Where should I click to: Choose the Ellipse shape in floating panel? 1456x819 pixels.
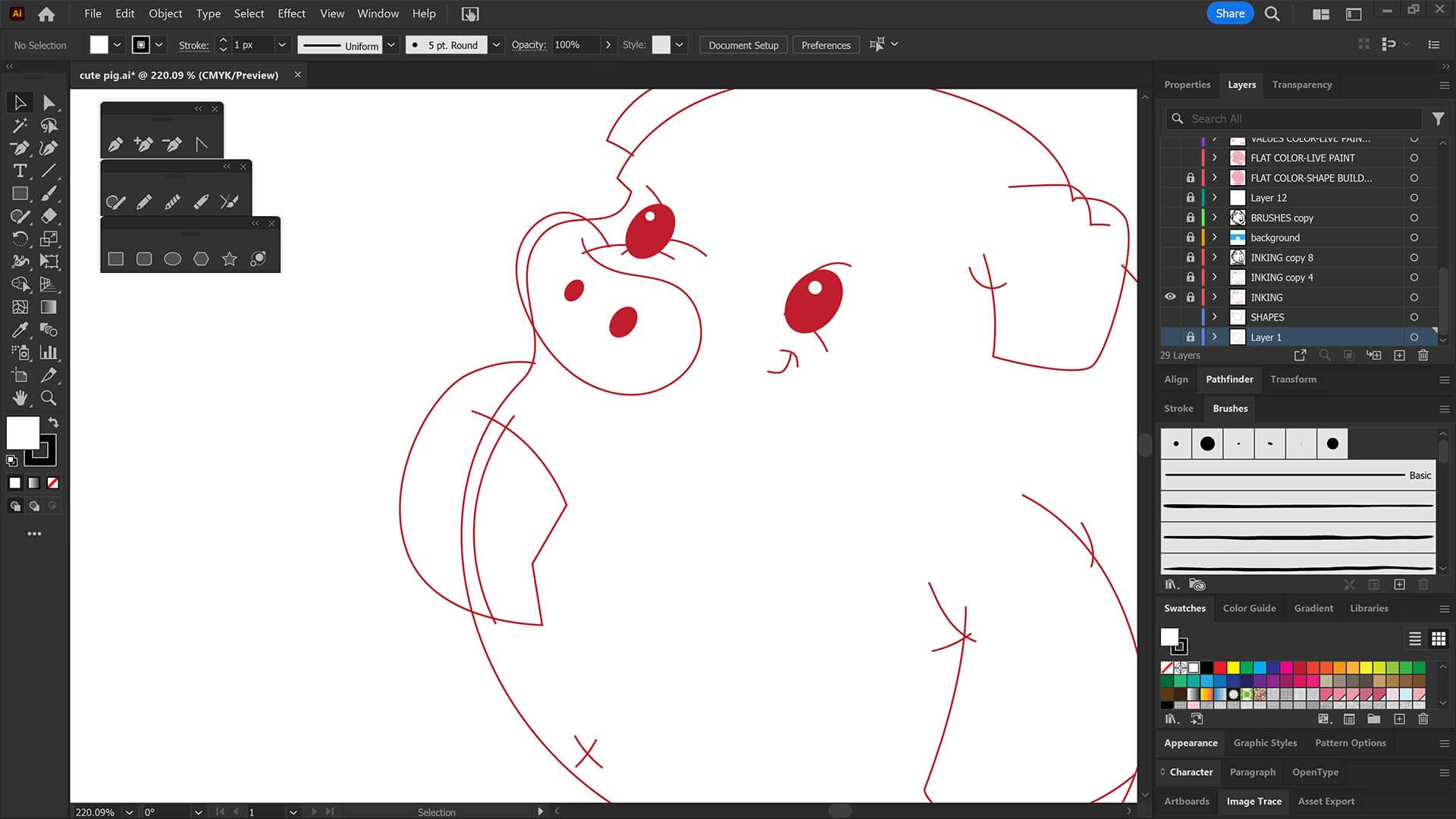173,259
